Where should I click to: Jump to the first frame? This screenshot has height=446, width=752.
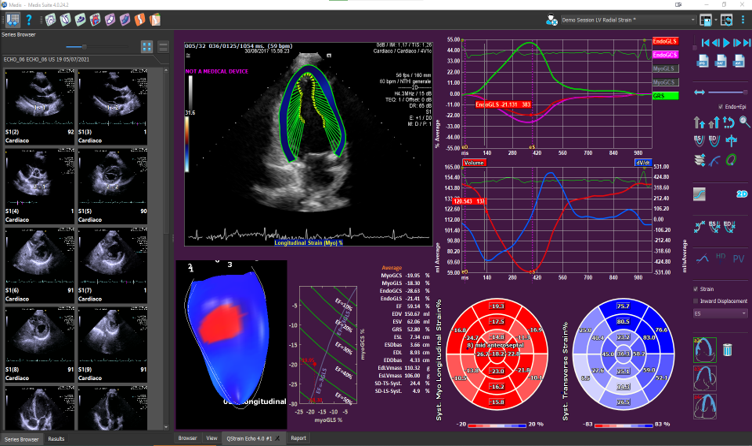(x=706, y=43)
